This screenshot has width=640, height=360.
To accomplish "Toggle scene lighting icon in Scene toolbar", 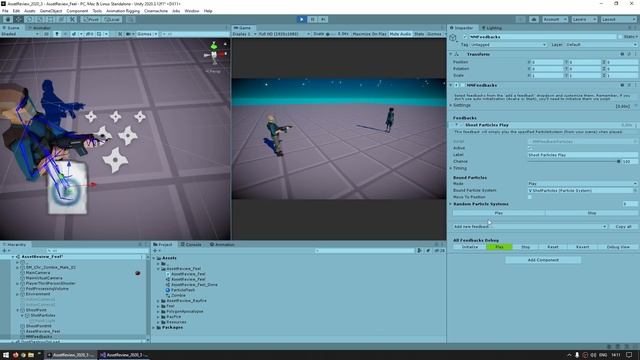I will [x=57, y=34].
